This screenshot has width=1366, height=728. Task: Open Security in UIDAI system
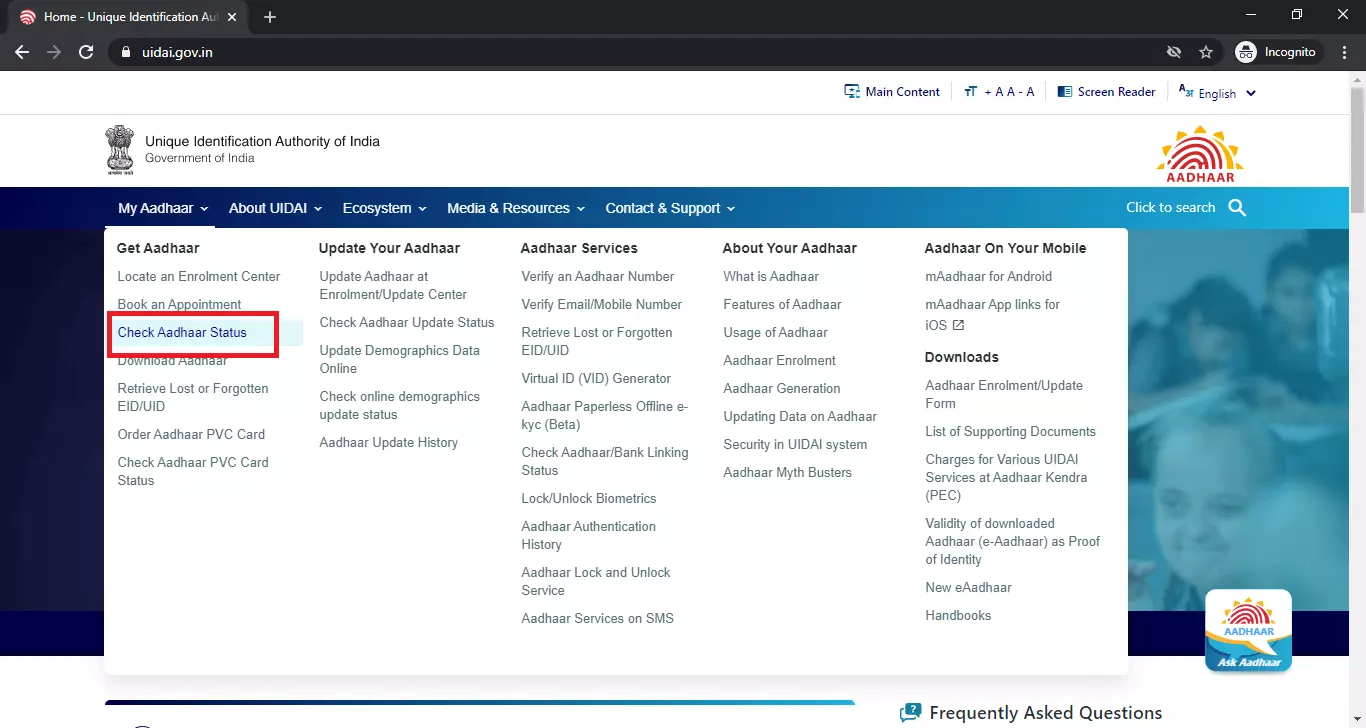pyautogui.click(x=795, y=444)
